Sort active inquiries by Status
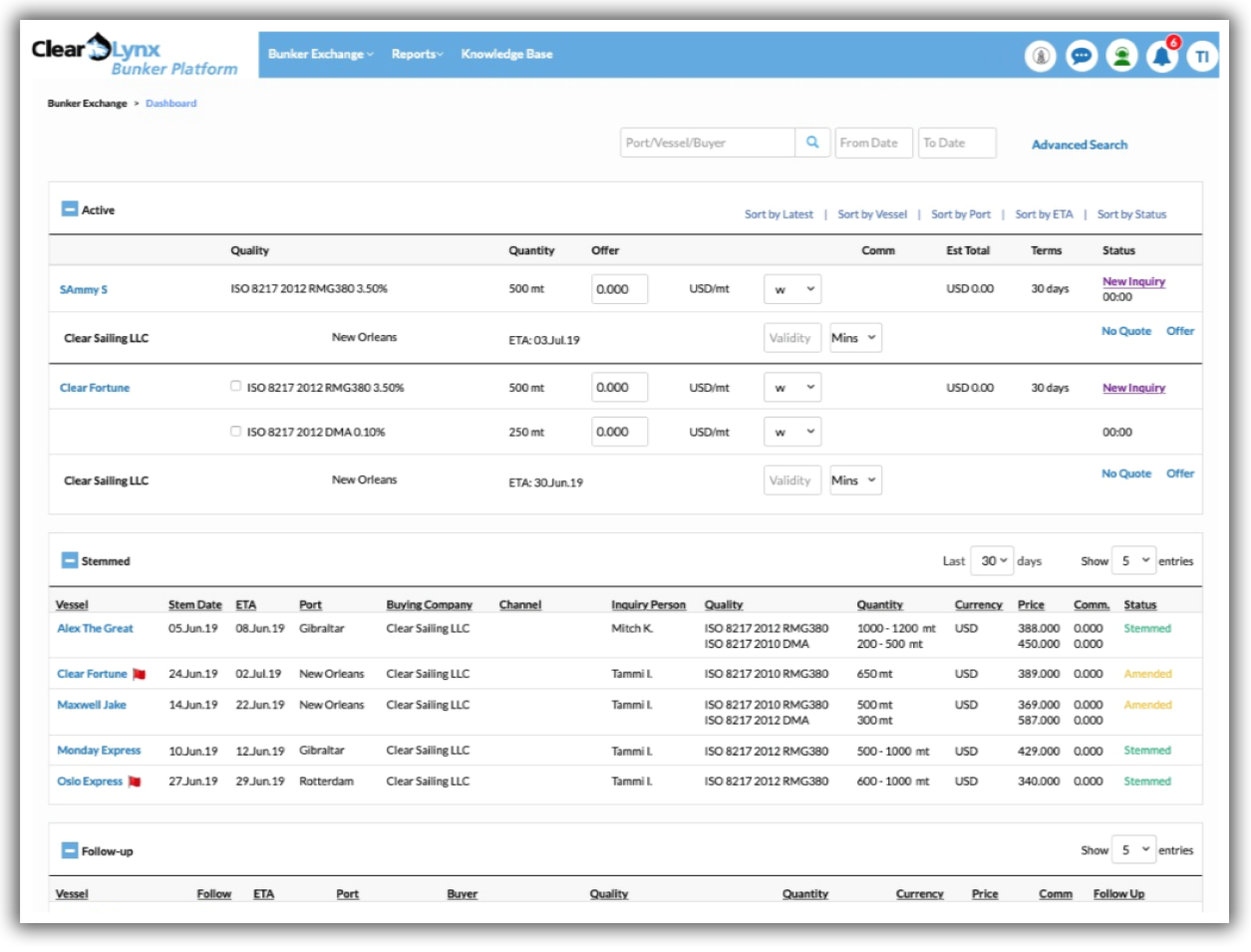 click(1131, 214)
